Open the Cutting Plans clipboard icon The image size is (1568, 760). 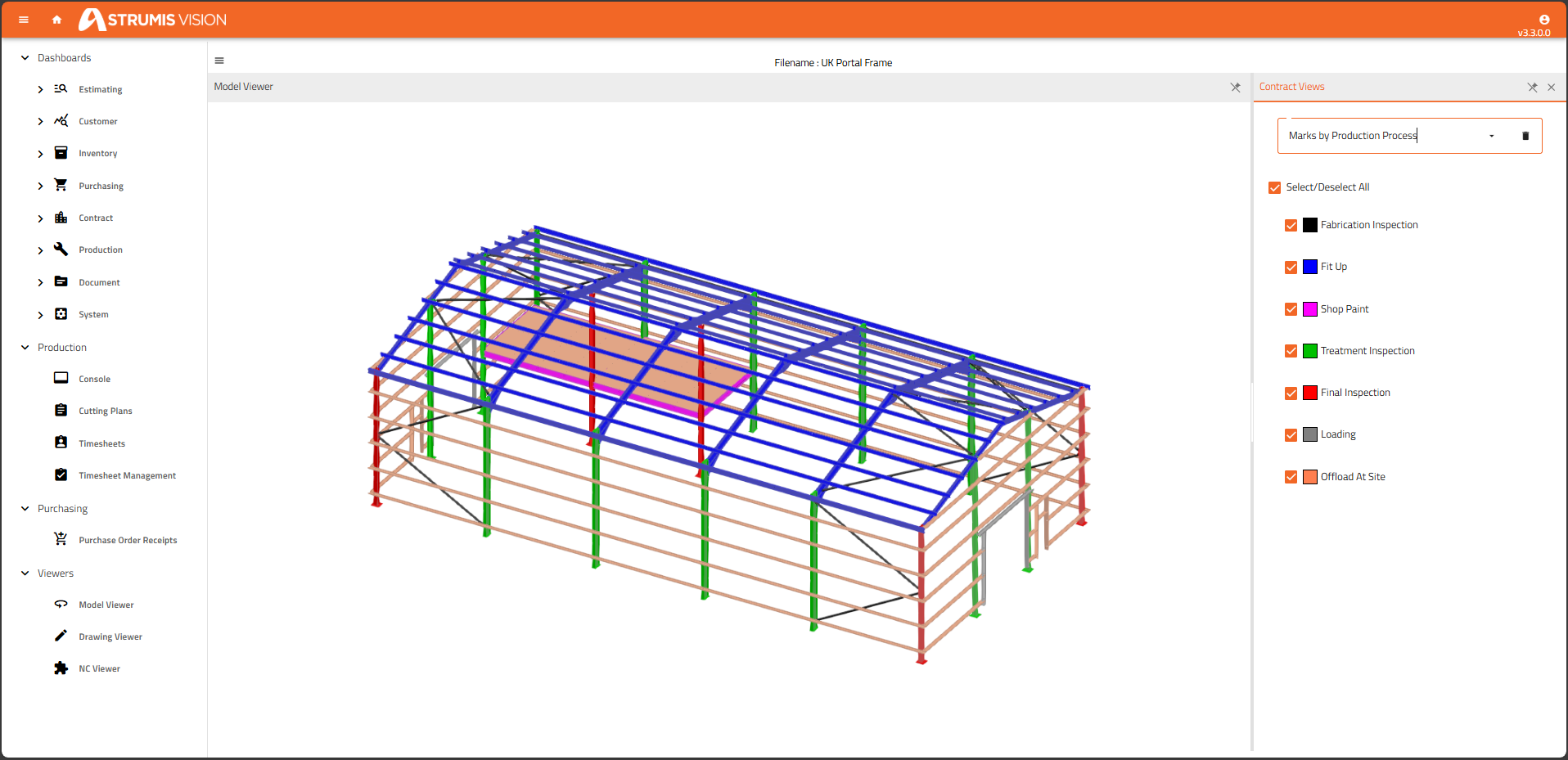coord(61,410)
